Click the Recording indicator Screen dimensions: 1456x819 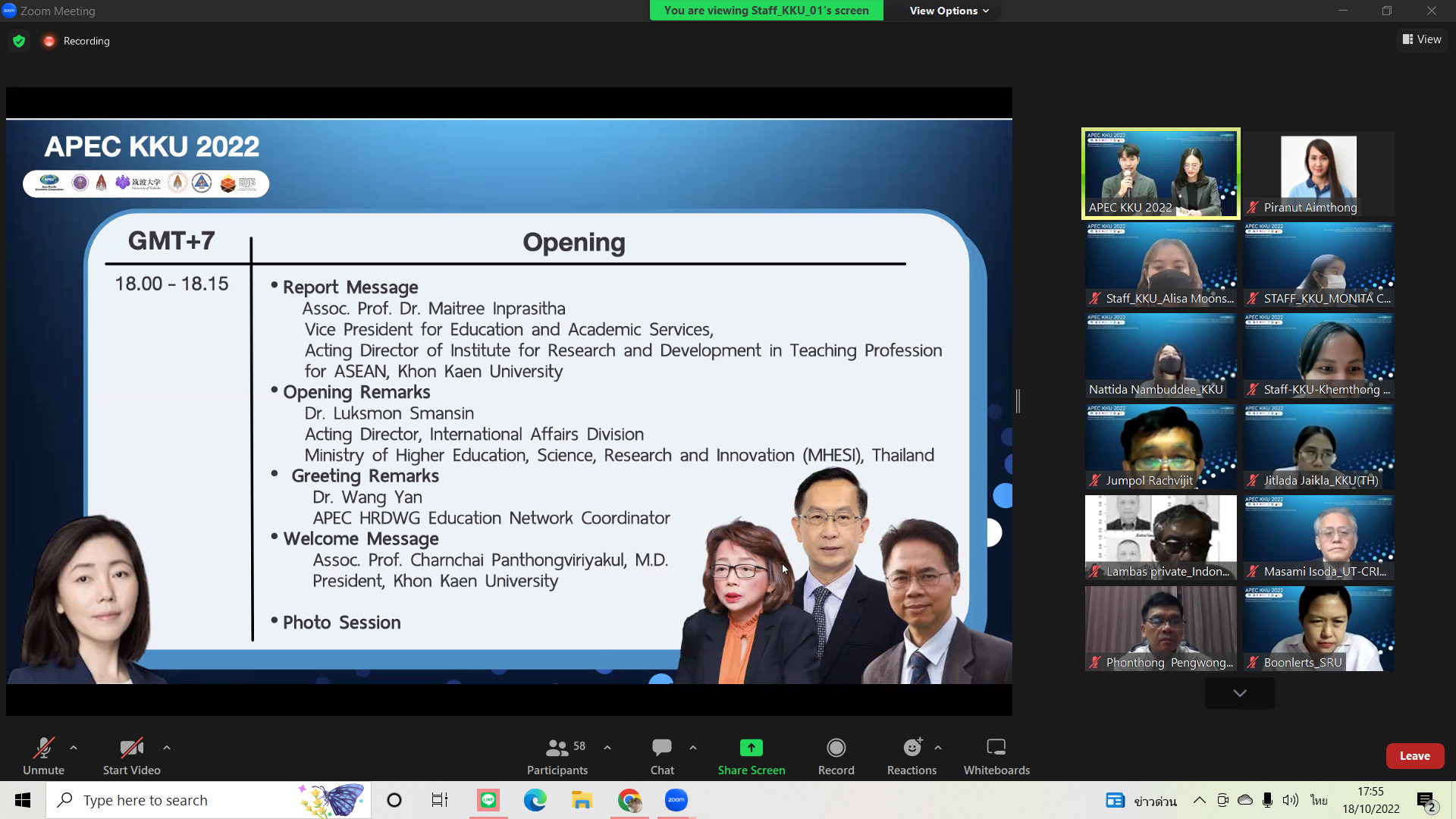click(77, 41)
